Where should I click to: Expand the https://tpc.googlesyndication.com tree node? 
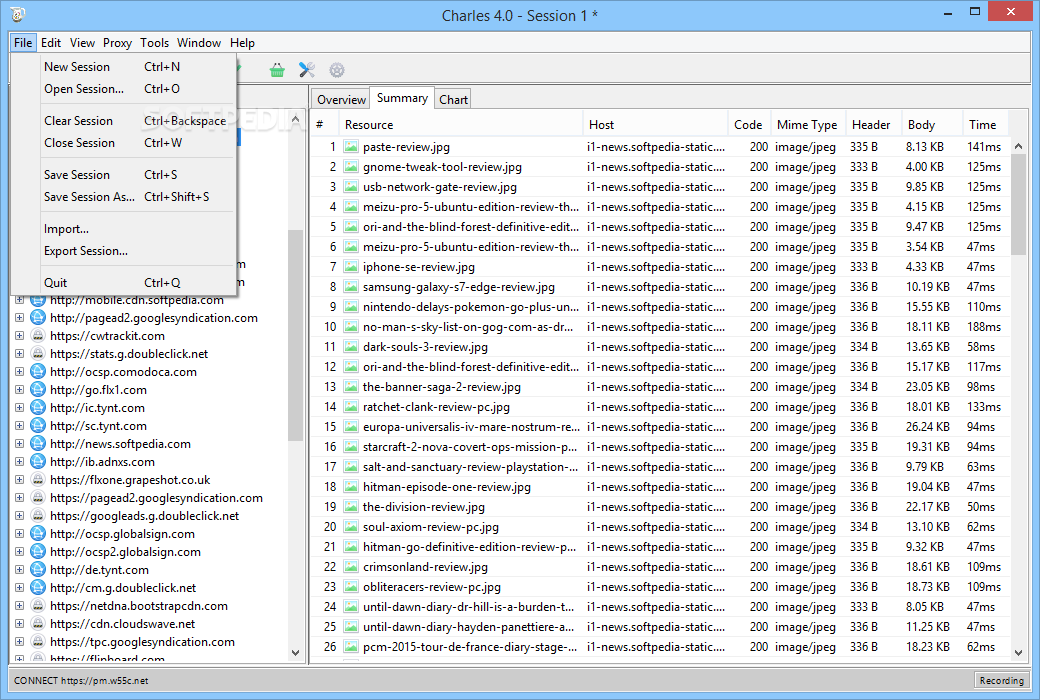(x=20, y=642)
